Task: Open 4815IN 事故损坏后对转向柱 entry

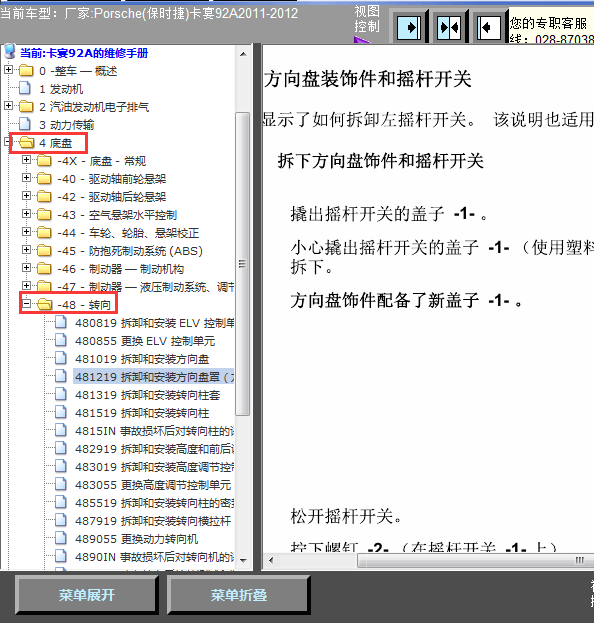Action: 154,431
